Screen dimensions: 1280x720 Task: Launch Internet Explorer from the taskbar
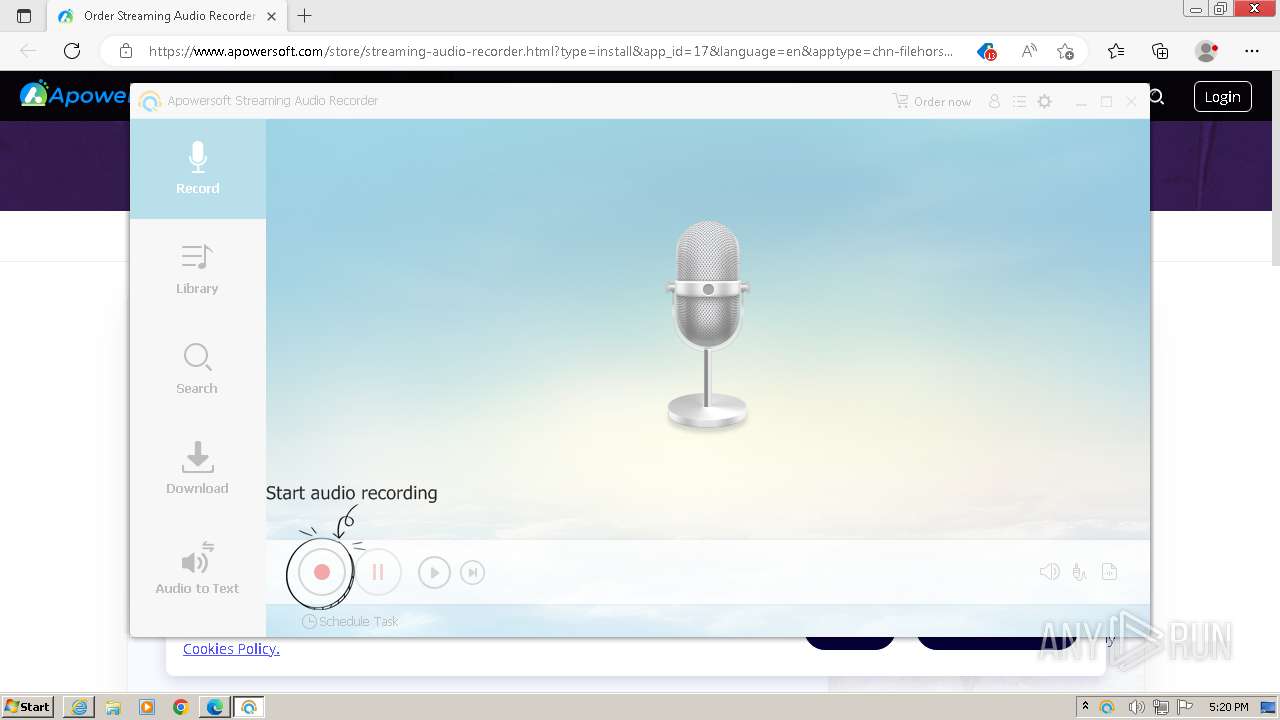click(x=79, y=707)
